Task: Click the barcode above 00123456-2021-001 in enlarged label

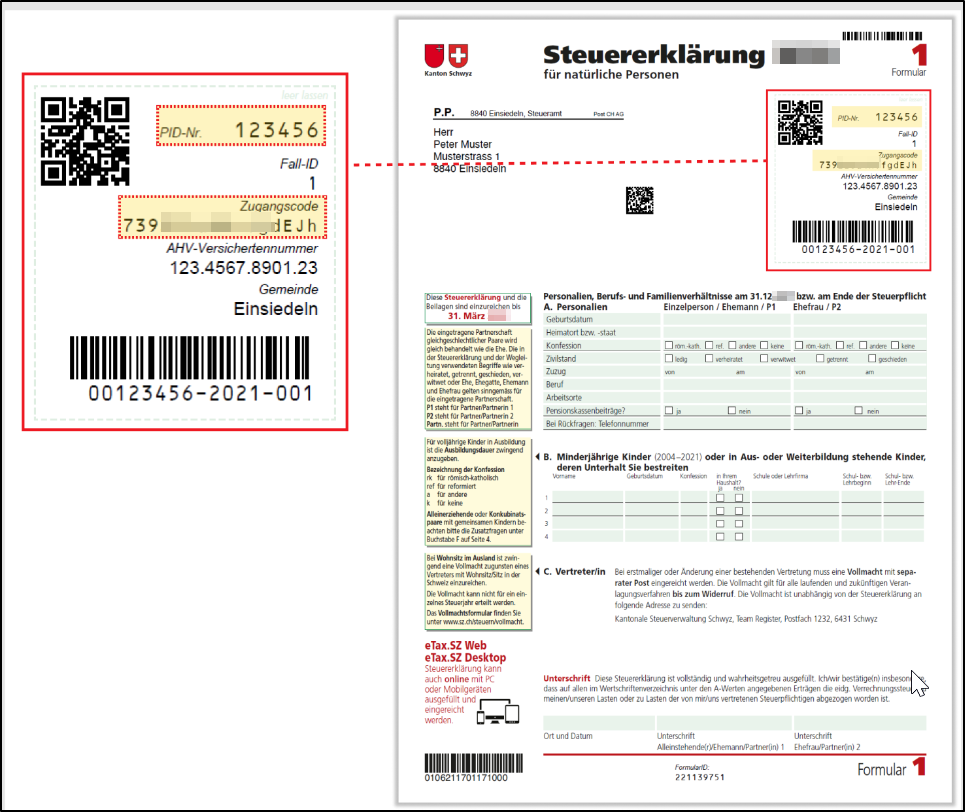Action: (x=190, y=358)
